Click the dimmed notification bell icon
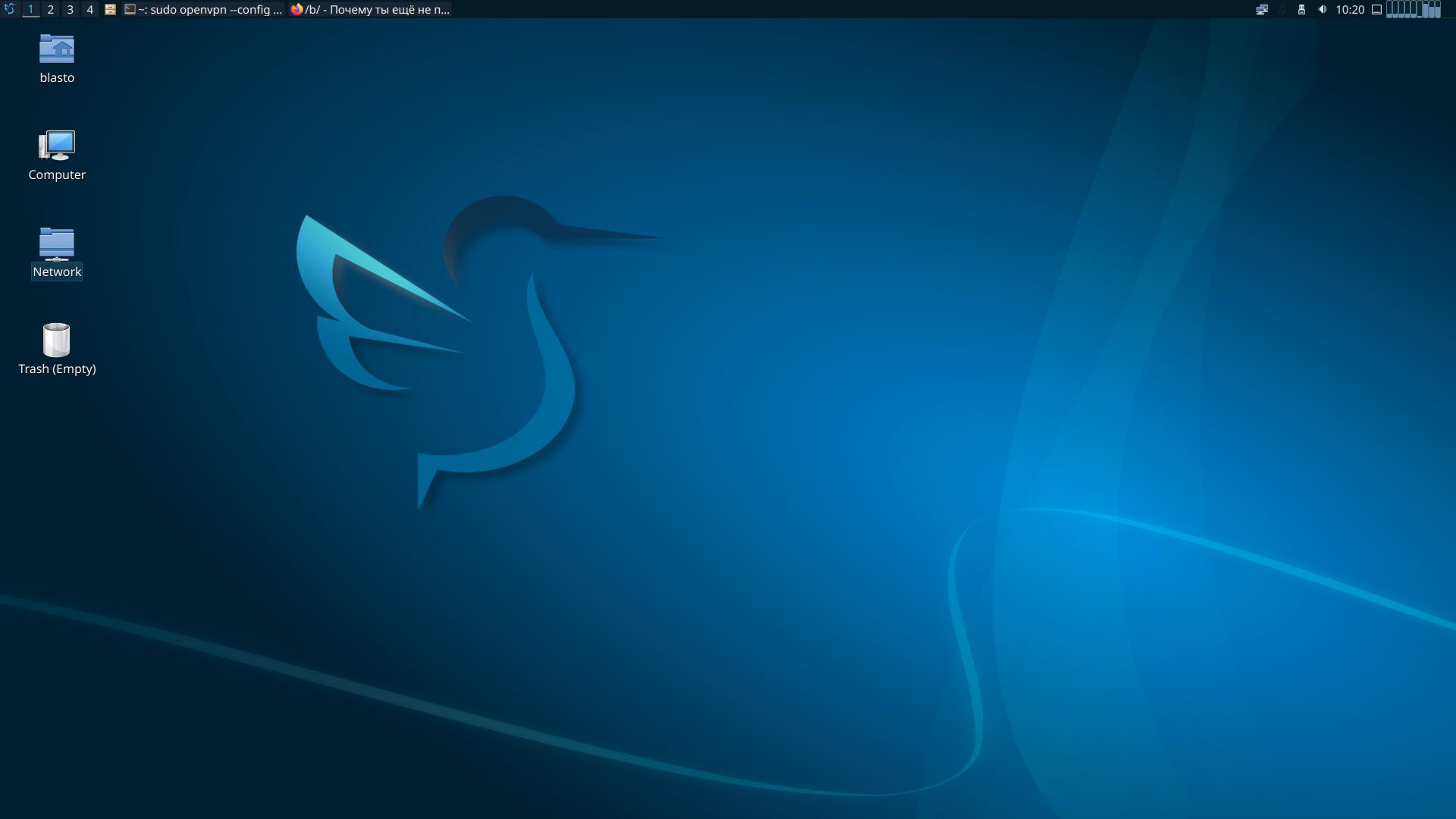Viewport: 1456px width, 819px height. point(1282,9)
